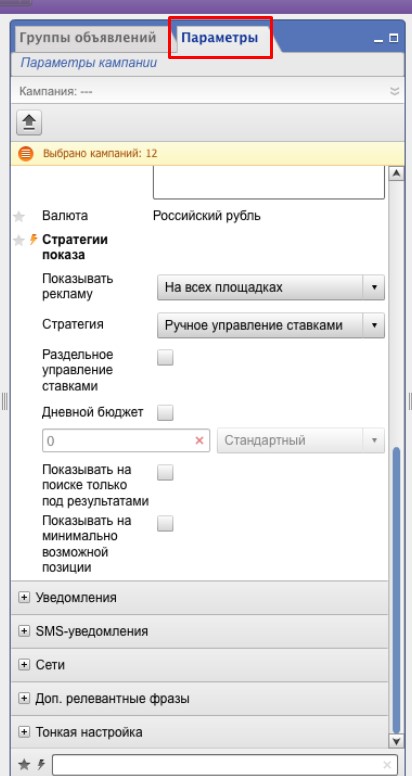Image resolution: width=412 pixels, height=776 pixels.
Task: Collapse the campaign header double chevron
Action: click(394, 91)
